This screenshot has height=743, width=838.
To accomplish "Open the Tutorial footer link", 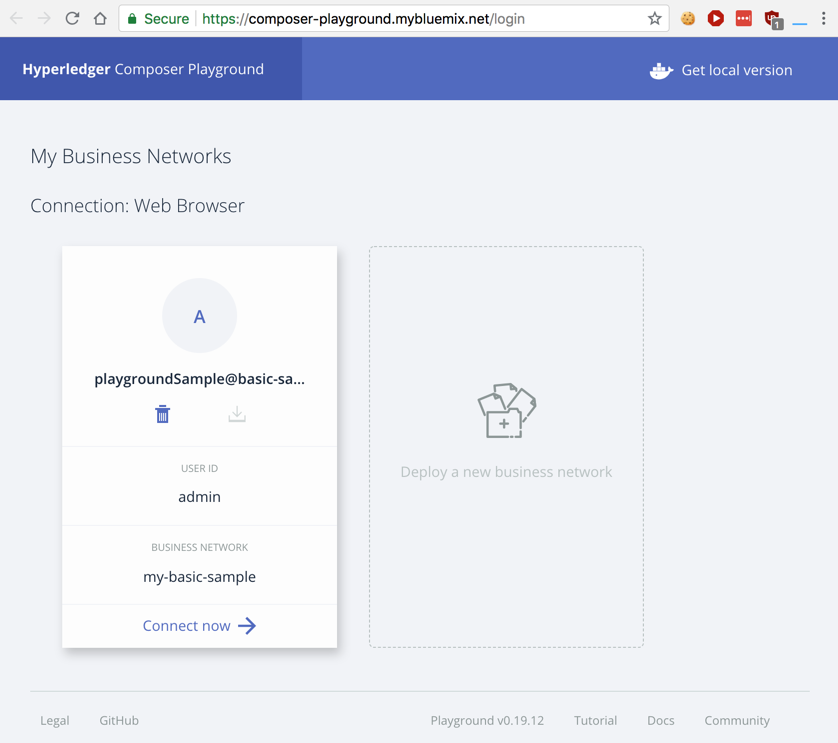I will 595,720.
